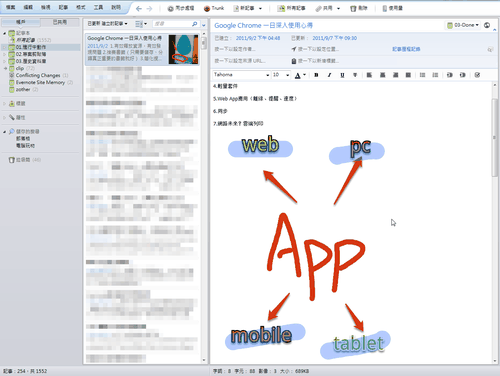Viewport: 500px width, 376px height.
Task: Click the search magnifier icon
Action: (195, 24)
